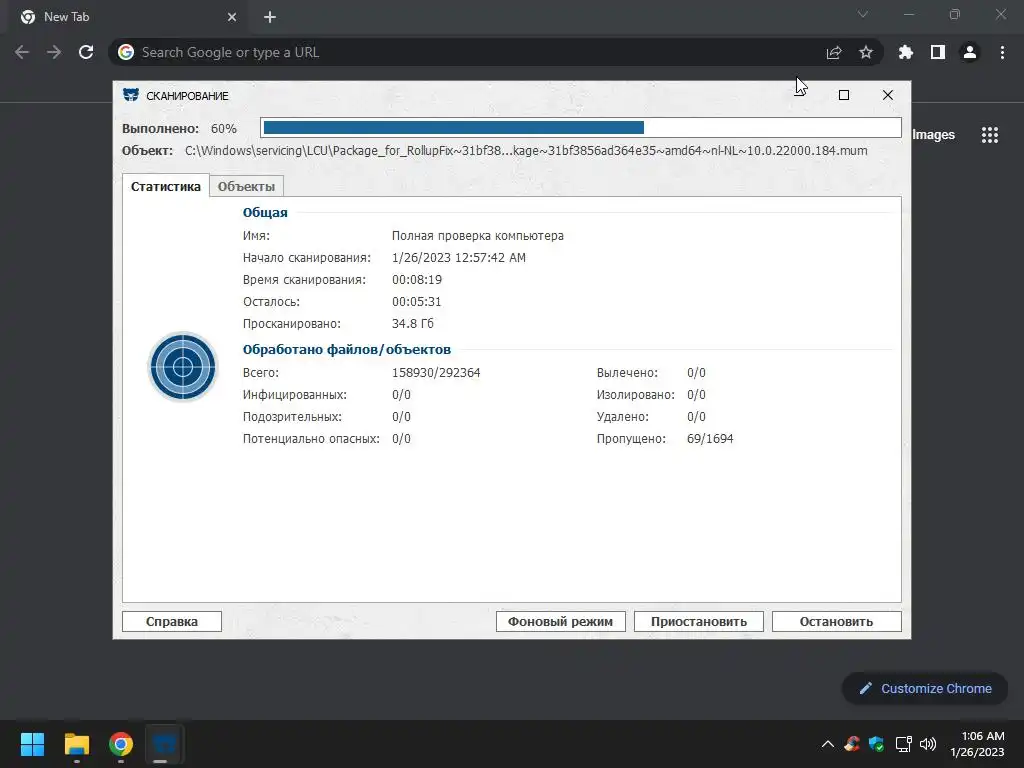Image resolution: width=1024 pixels, height=768 pixels.
Task: Click the radar scanning animation icon
Action: point(183,366)
